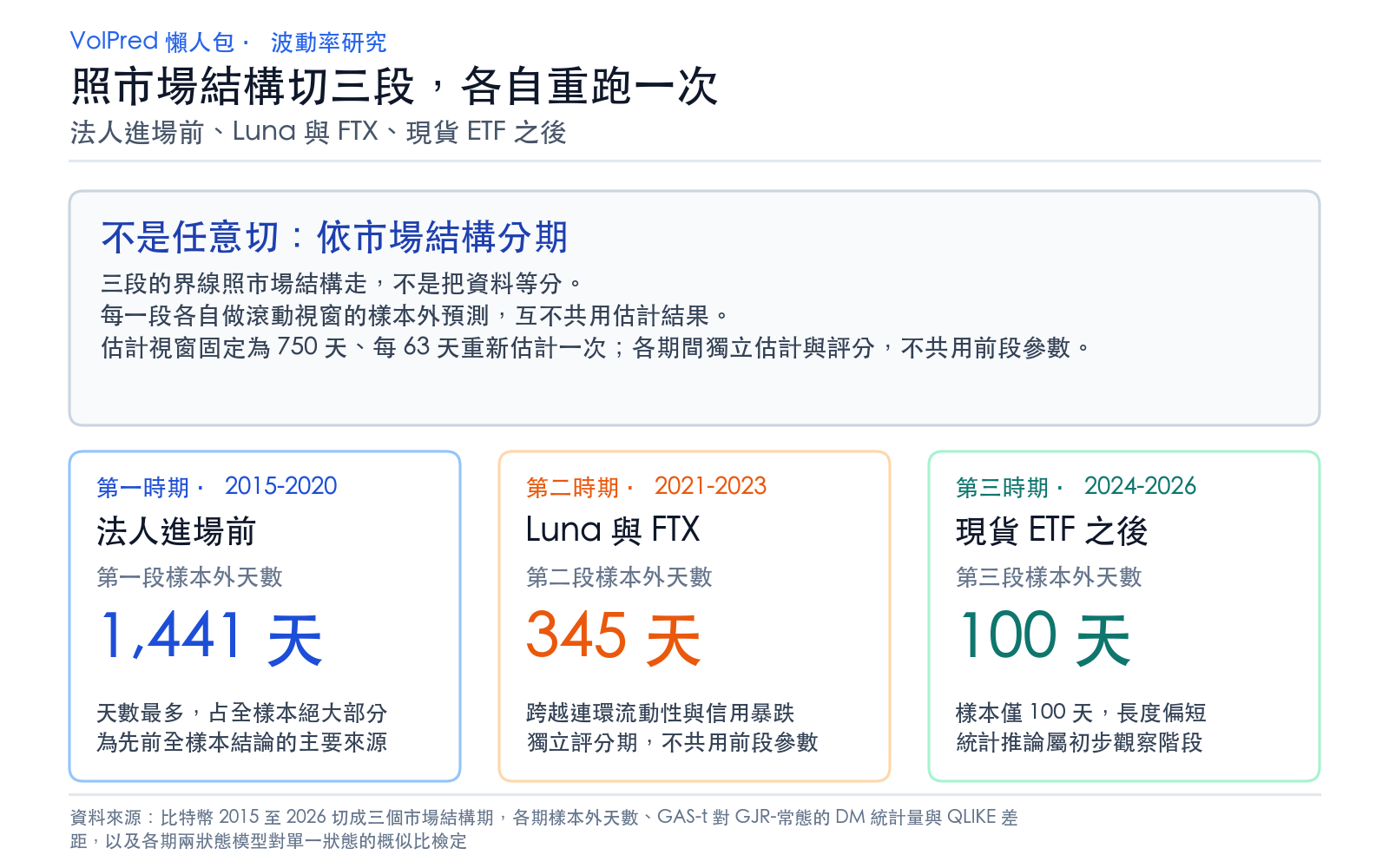This screenshot has height=868, width=1389.
Task: Click the heading '不是任意切：依市場結構分期'
Action: coord(335,237)
